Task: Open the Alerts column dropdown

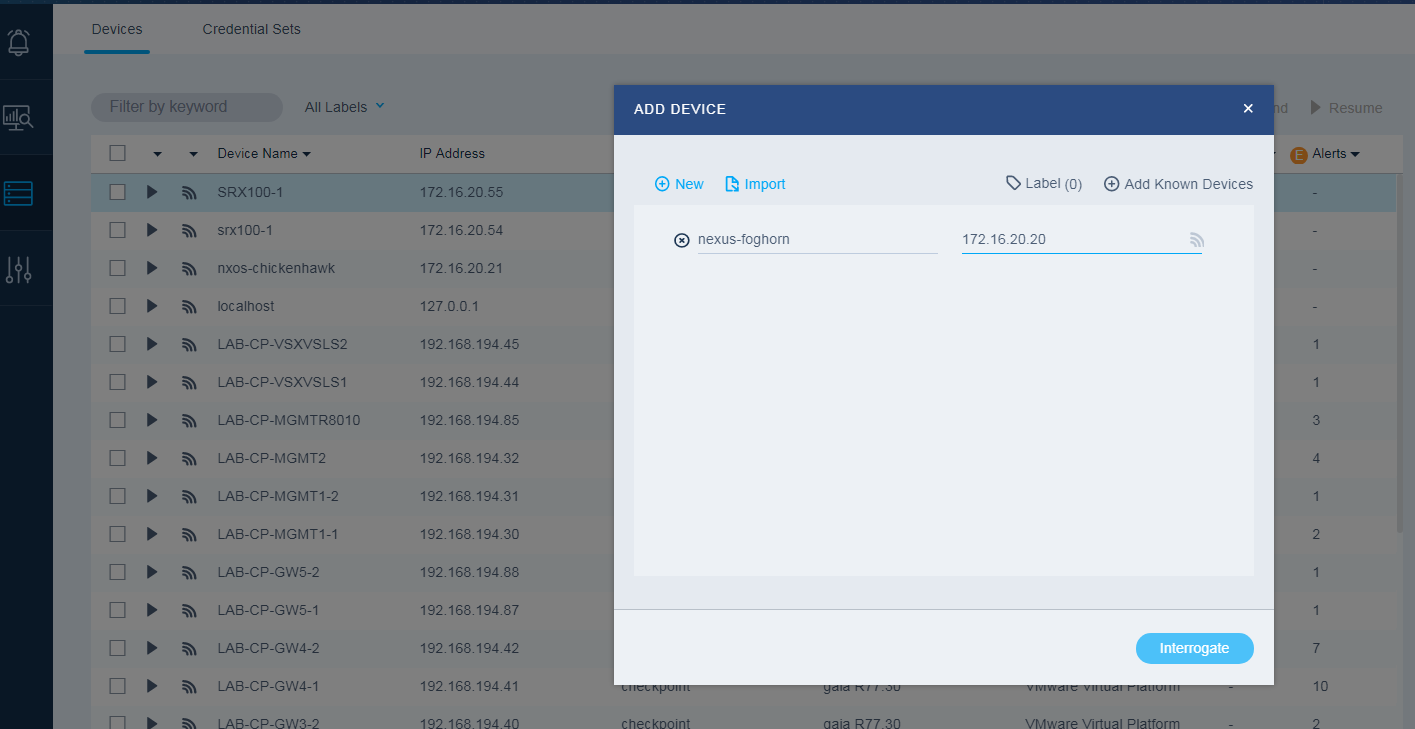Action: 1355,154
